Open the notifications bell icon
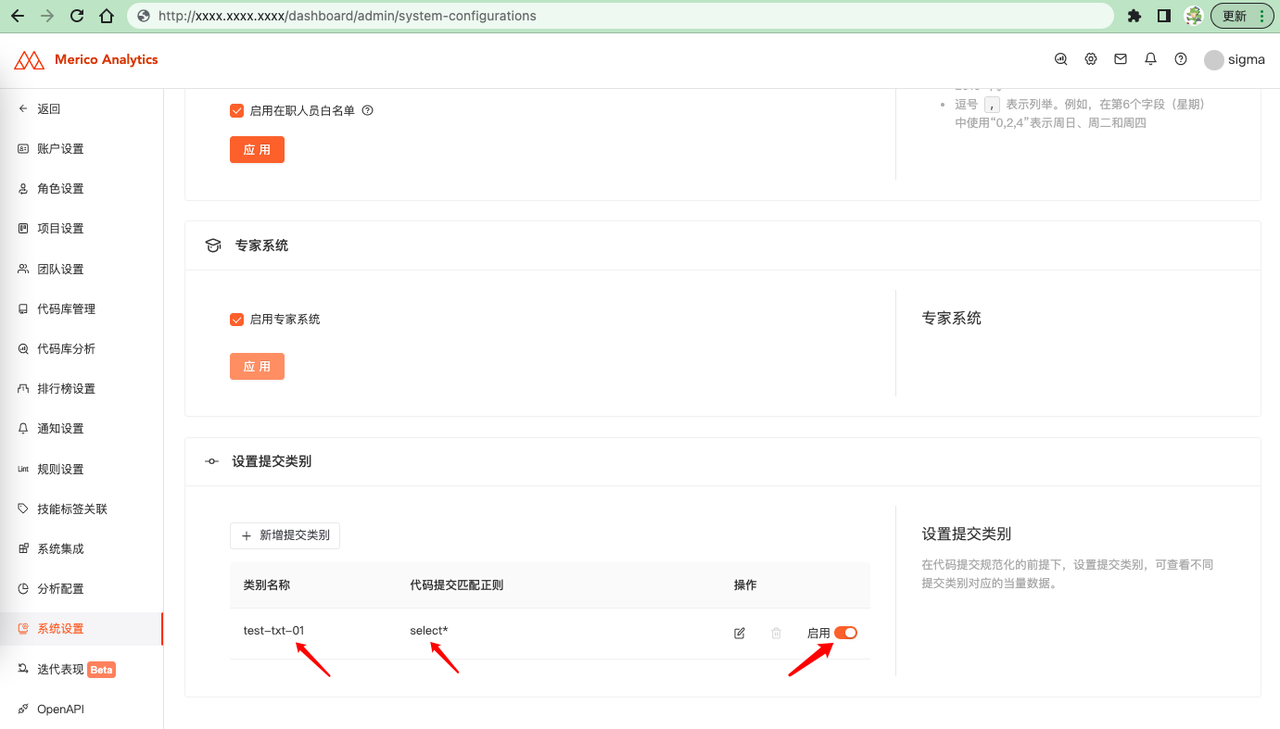Viewport: 1280px width, 729px height. pyautogui.click(x=1151, y=60)
